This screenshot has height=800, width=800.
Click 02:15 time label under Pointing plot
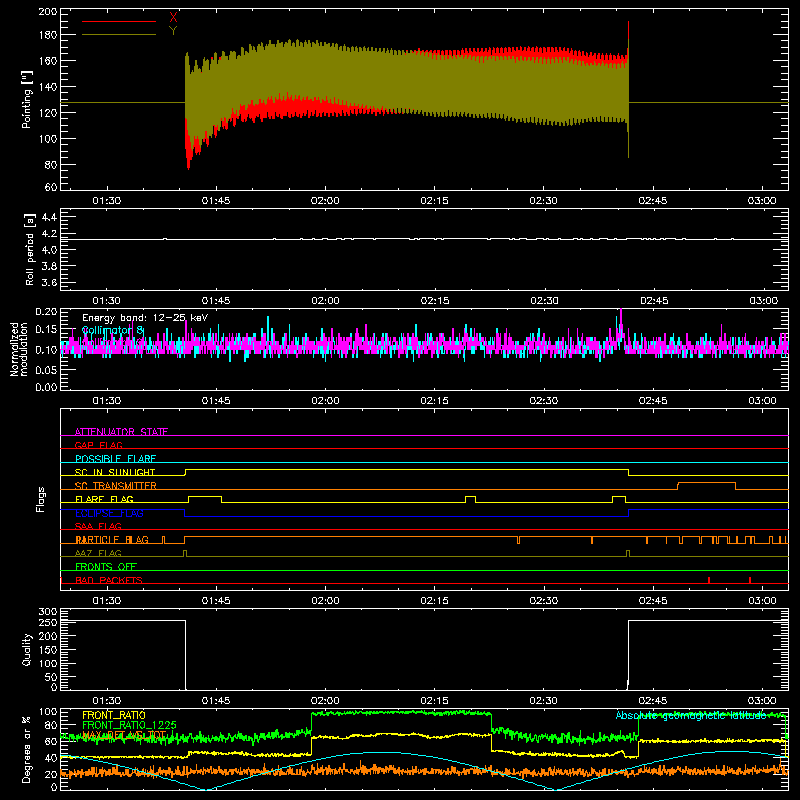click(x=434, y=201)
